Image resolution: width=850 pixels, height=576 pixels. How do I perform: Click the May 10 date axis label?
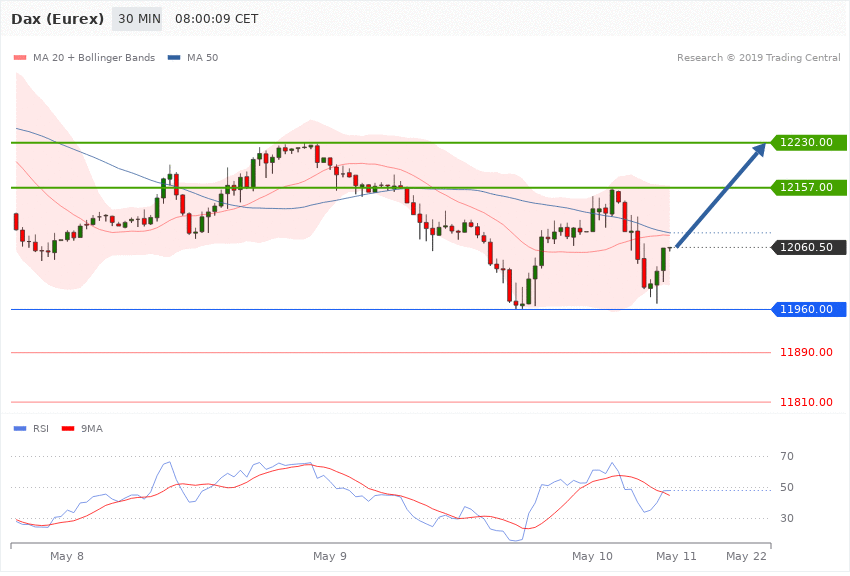click(x=592, y=556)
